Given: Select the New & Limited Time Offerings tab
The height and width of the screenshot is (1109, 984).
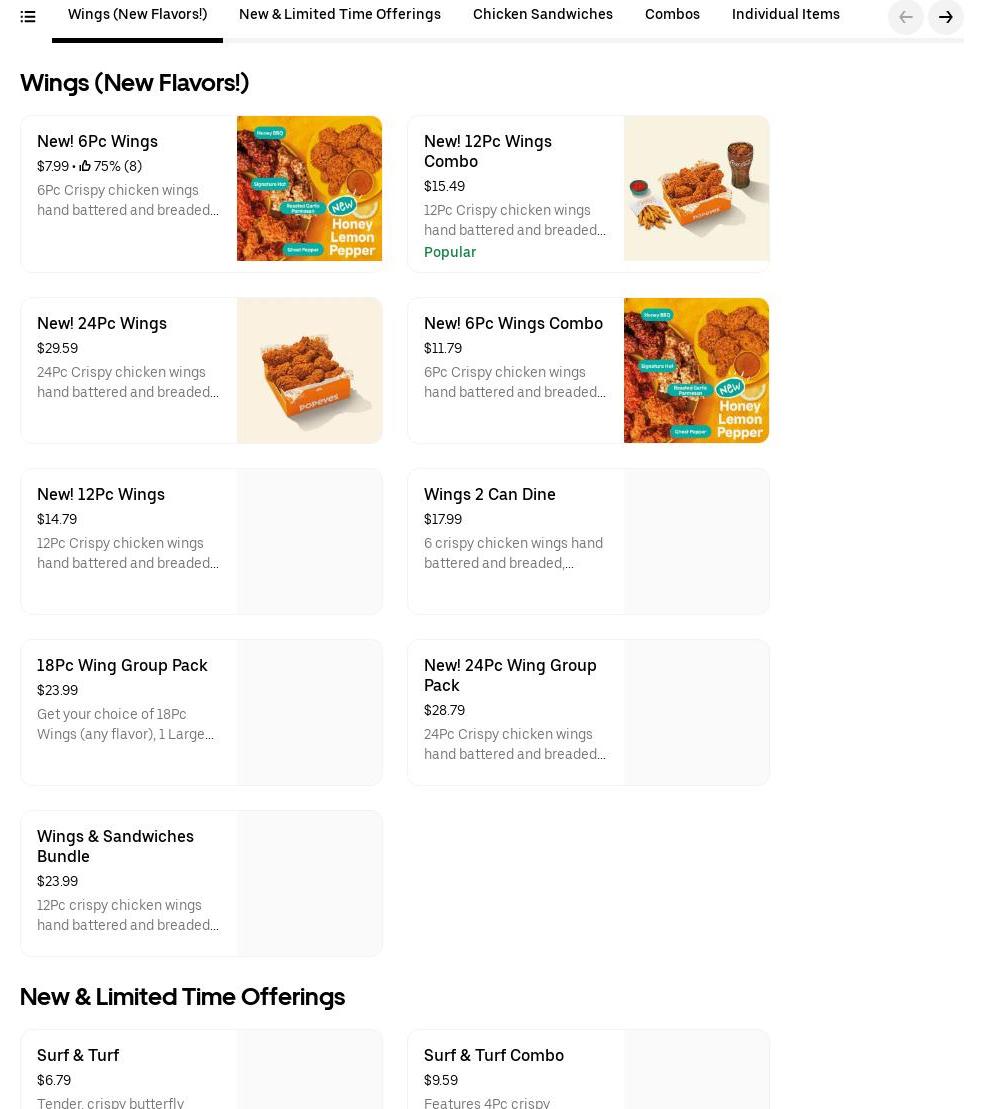Looking at the screenshot, I should [339, 15].
